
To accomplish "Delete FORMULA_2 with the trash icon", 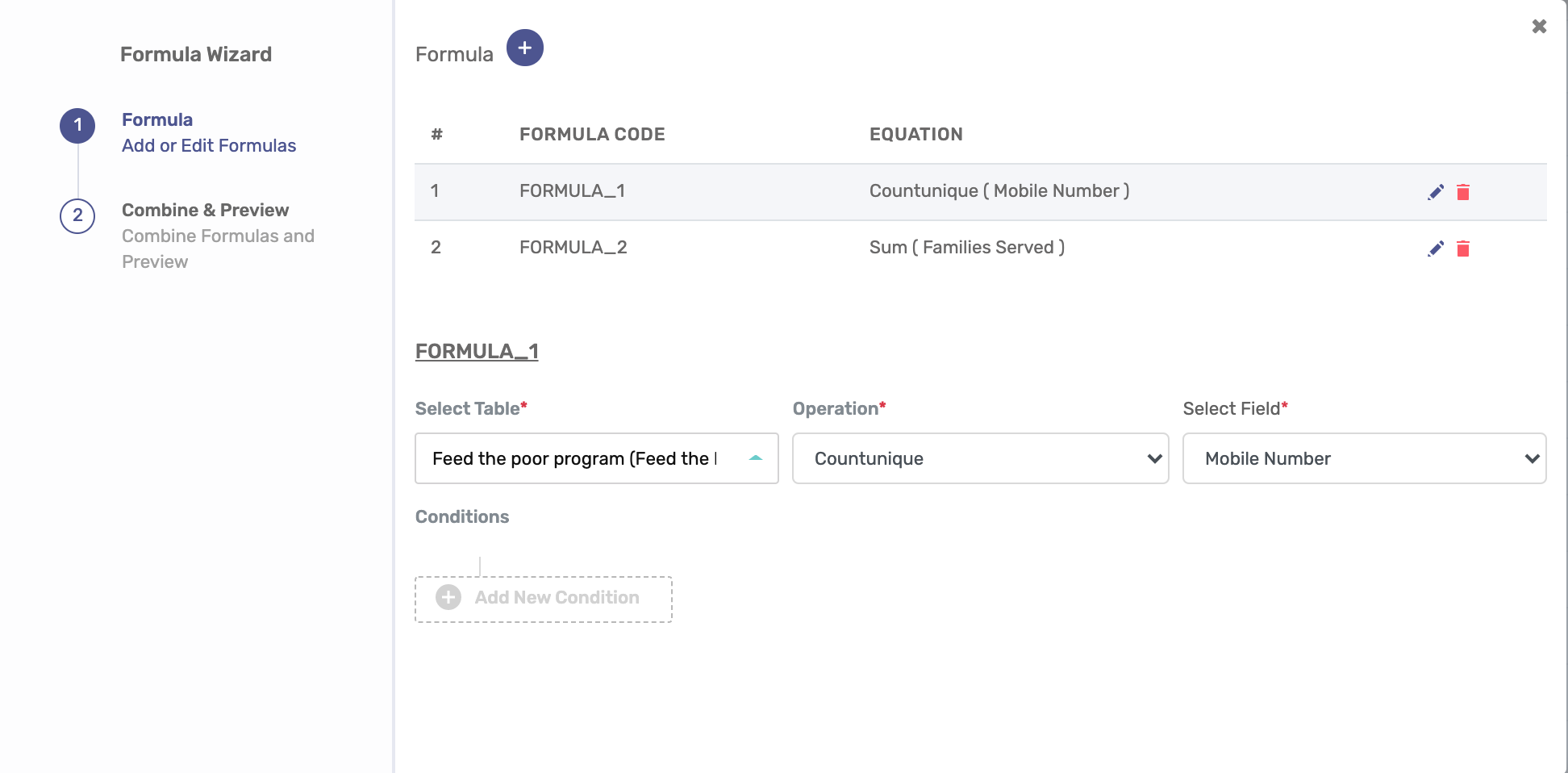I will [1463, 249].
